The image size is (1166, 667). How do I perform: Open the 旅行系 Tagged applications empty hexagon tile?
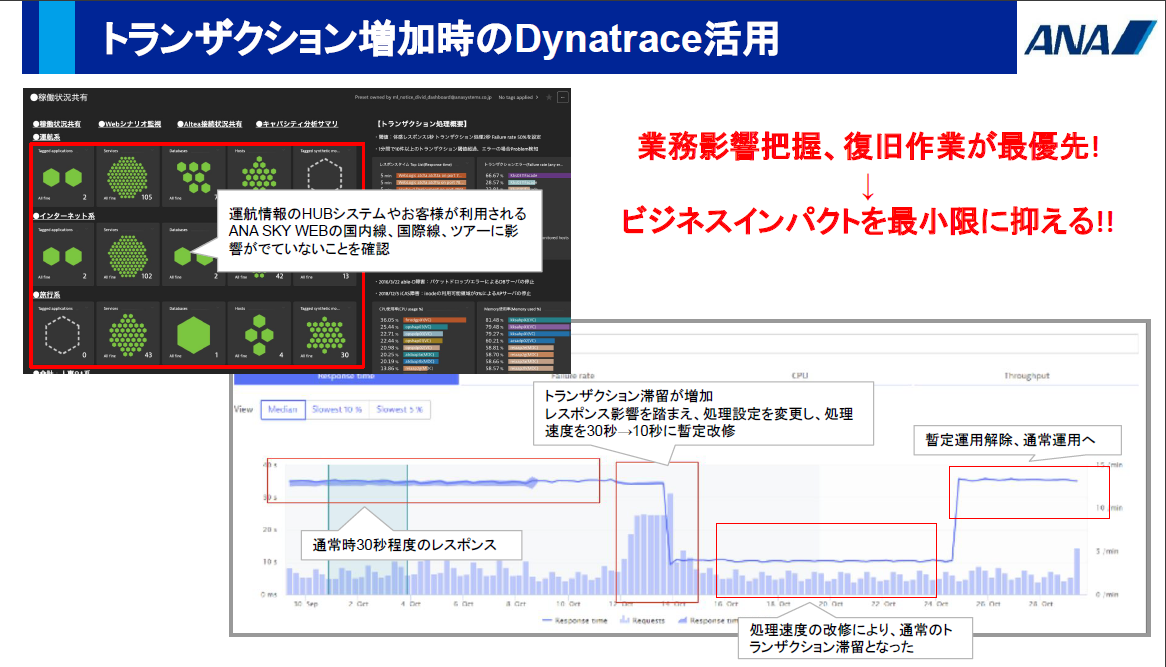62,332
